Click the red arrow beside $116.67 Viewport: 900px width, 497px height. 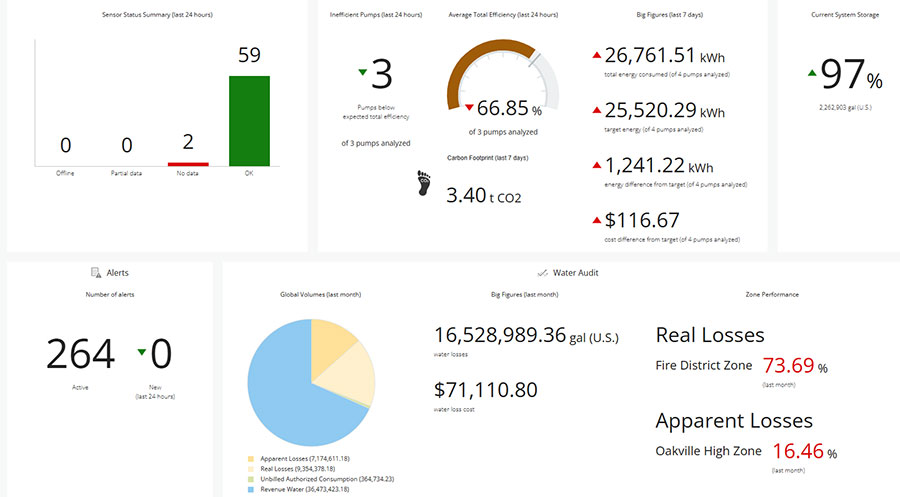pos(597,220)
